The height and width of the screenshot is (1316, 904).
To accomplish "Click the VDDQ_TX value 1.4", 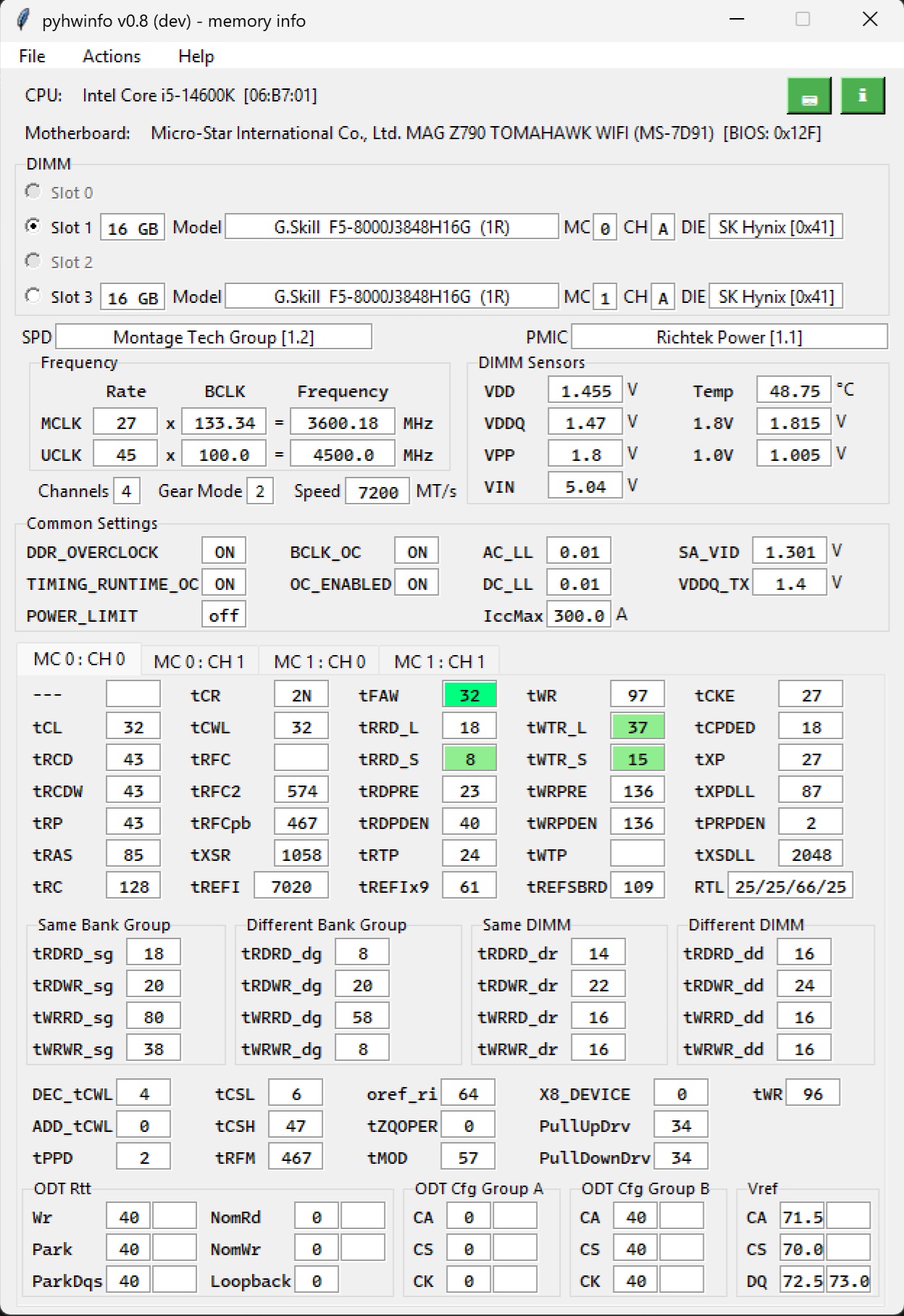I will click(x=790, y=584).
